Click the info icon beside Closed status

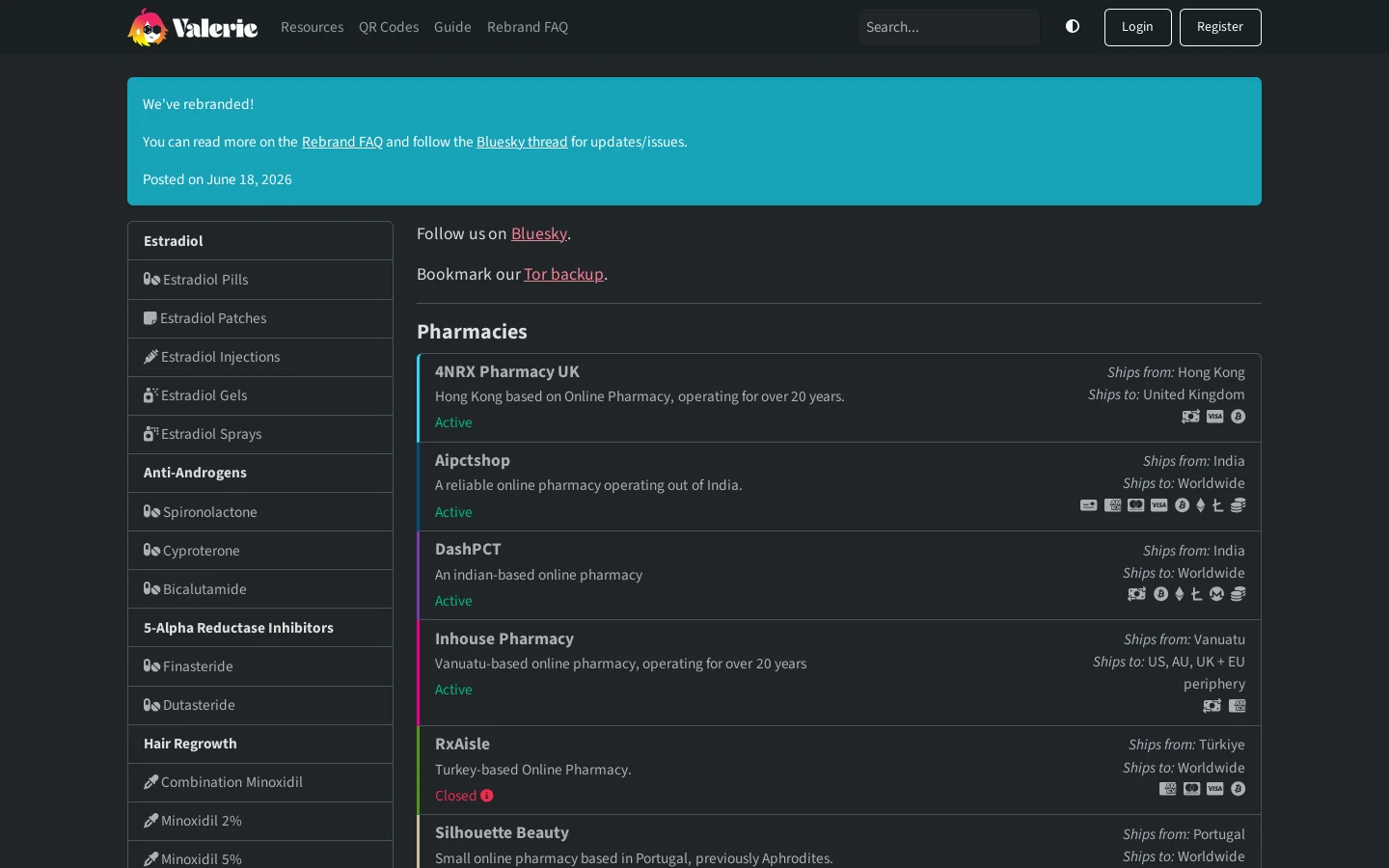(x=487, y=796)
